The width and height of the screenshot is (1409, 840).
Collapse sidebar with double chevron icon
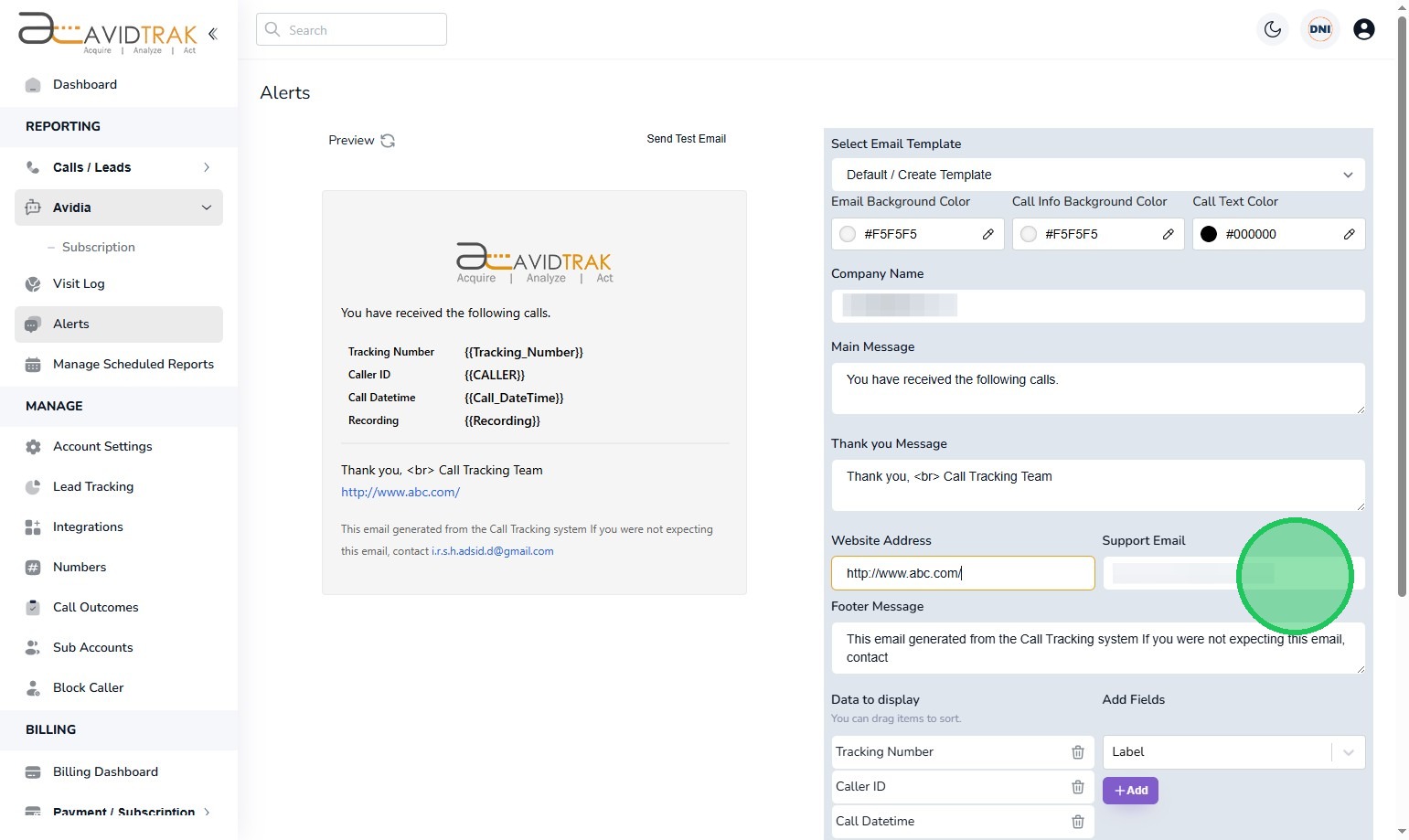213,34
